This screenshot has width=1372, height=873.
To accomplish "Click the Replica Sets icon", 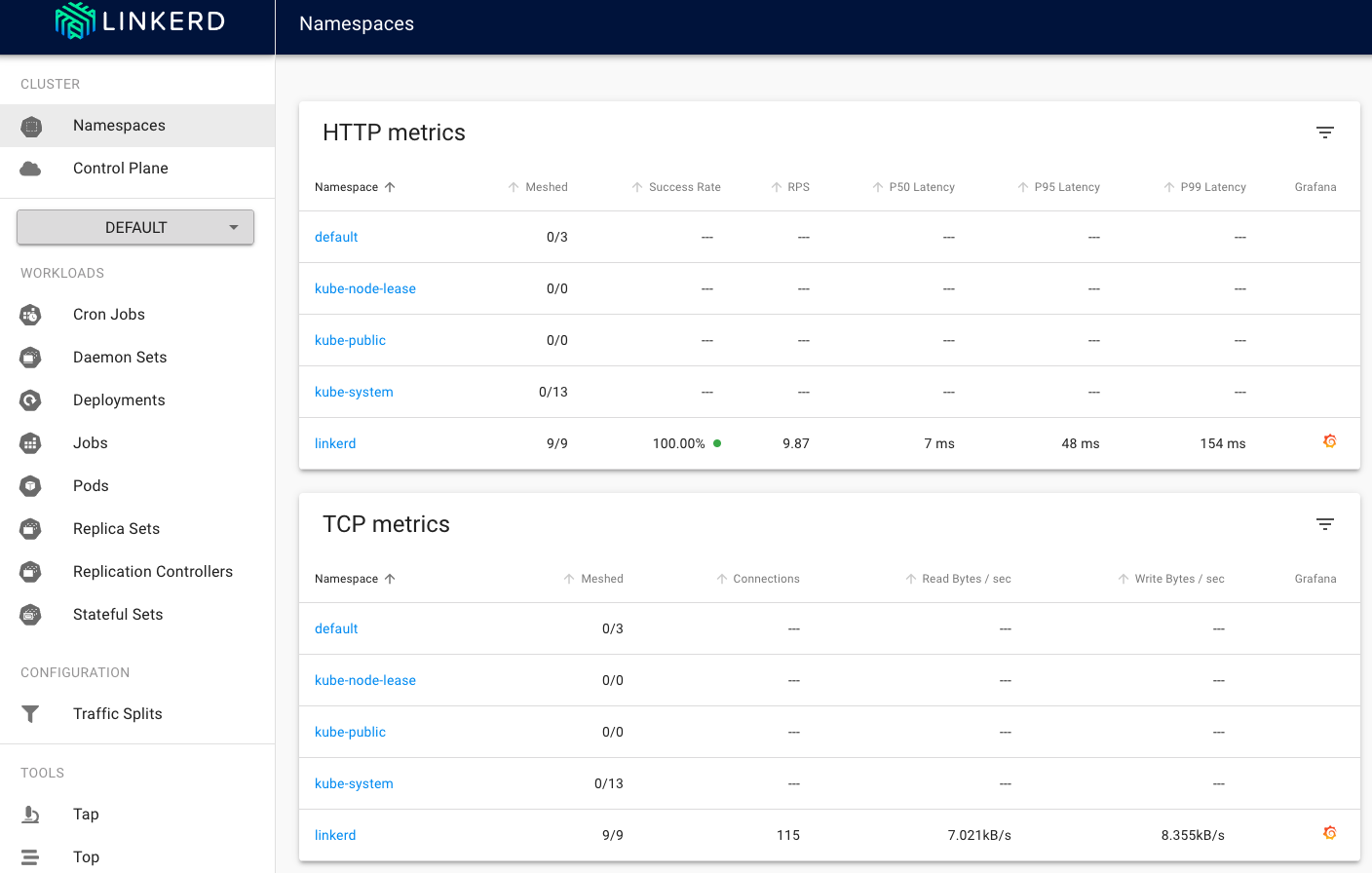I will click(31, 529).
